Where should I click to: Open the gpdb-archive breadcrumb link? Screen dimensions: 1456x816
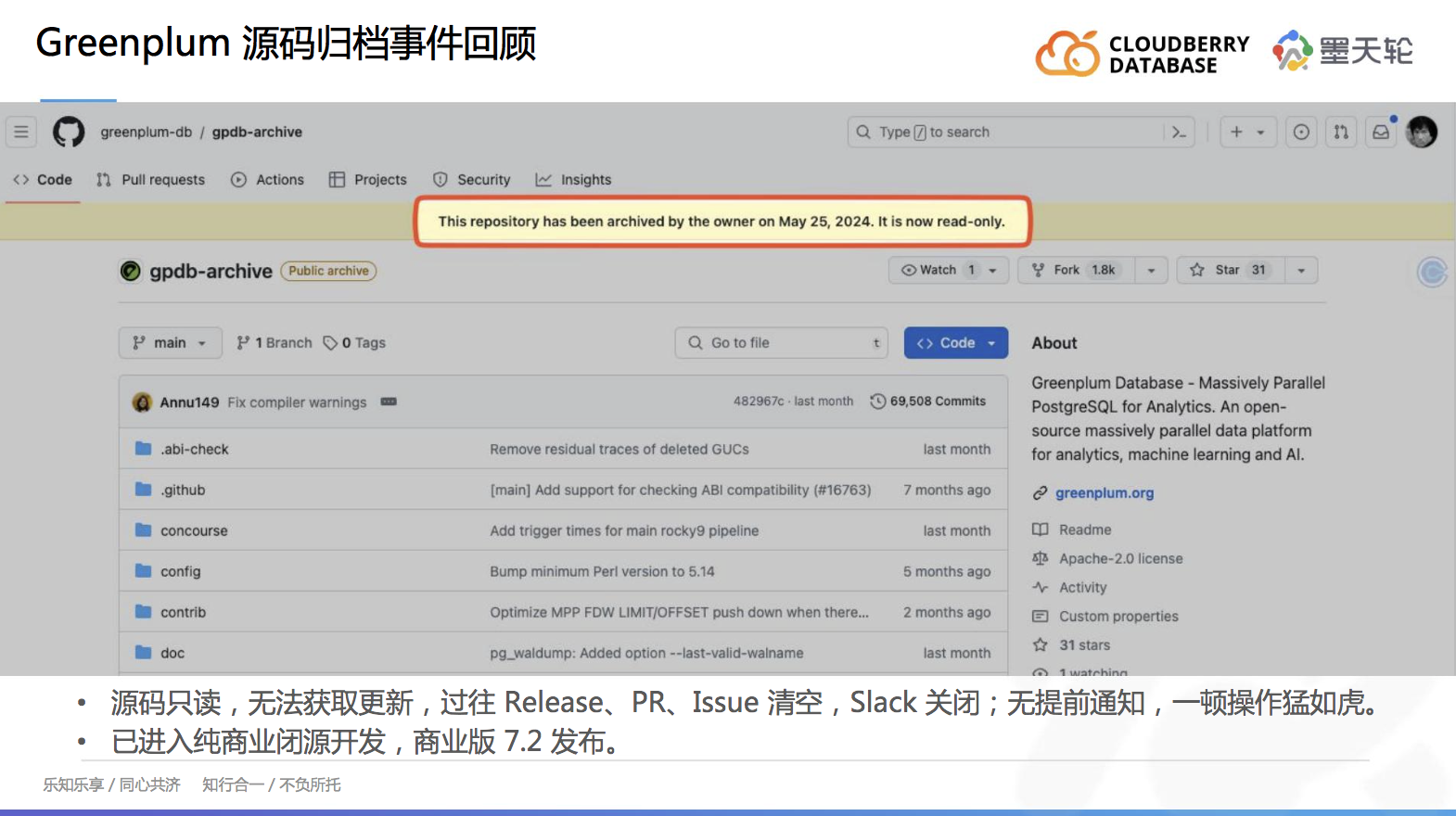257,132
